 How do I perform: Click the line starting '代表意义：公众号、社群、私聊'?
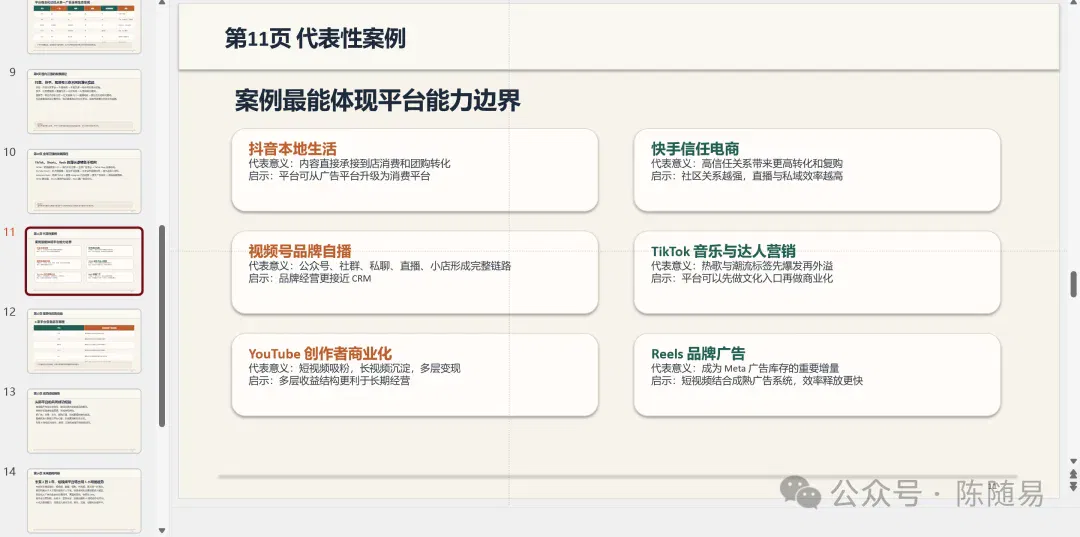[380, 266]
